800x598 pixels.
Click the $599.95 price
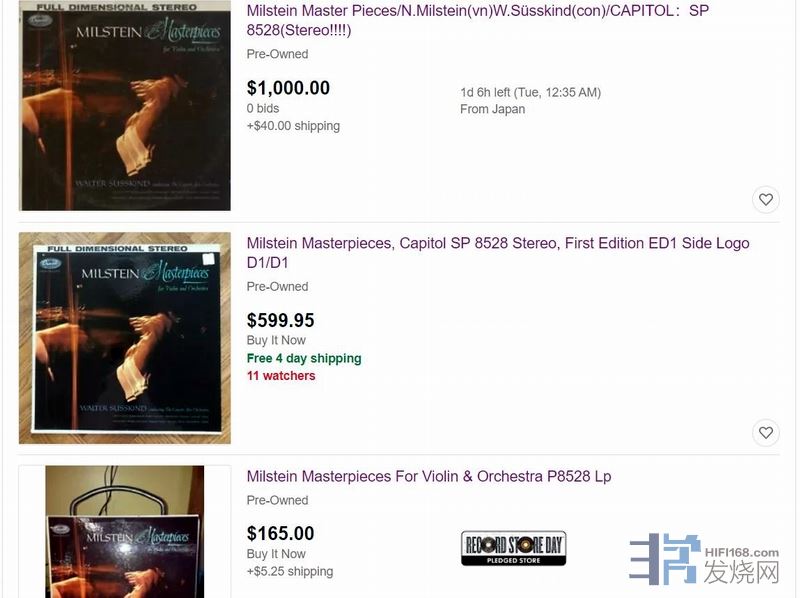click(281, 320)
